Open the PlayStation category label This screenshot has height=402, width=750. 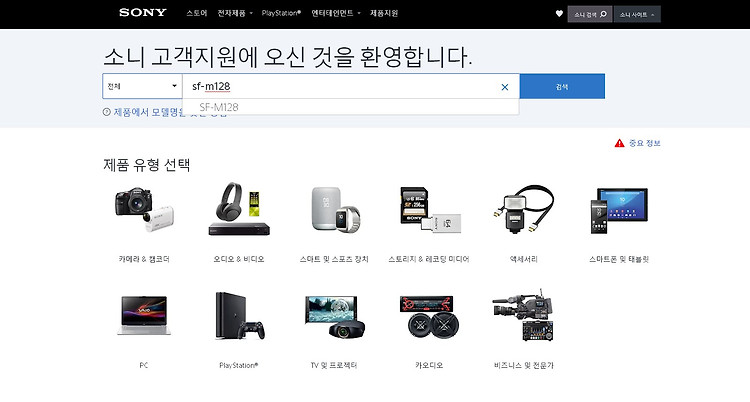pyautogui.click(x=239, y=365)
